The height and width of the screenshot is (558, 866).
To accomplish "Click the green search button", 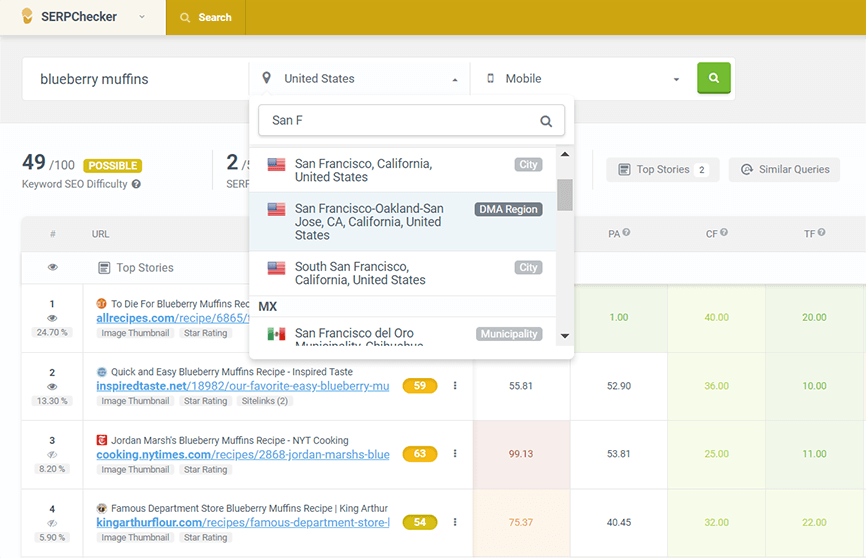I will (714, 78).
